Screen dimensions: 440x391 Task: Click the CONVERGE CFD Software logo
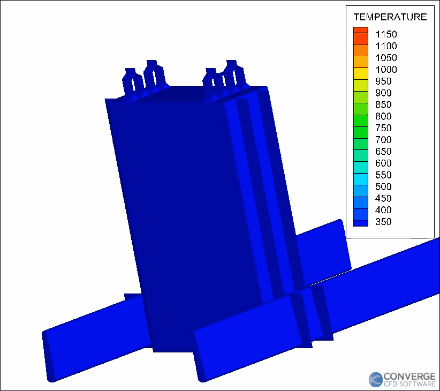point(402,380)
